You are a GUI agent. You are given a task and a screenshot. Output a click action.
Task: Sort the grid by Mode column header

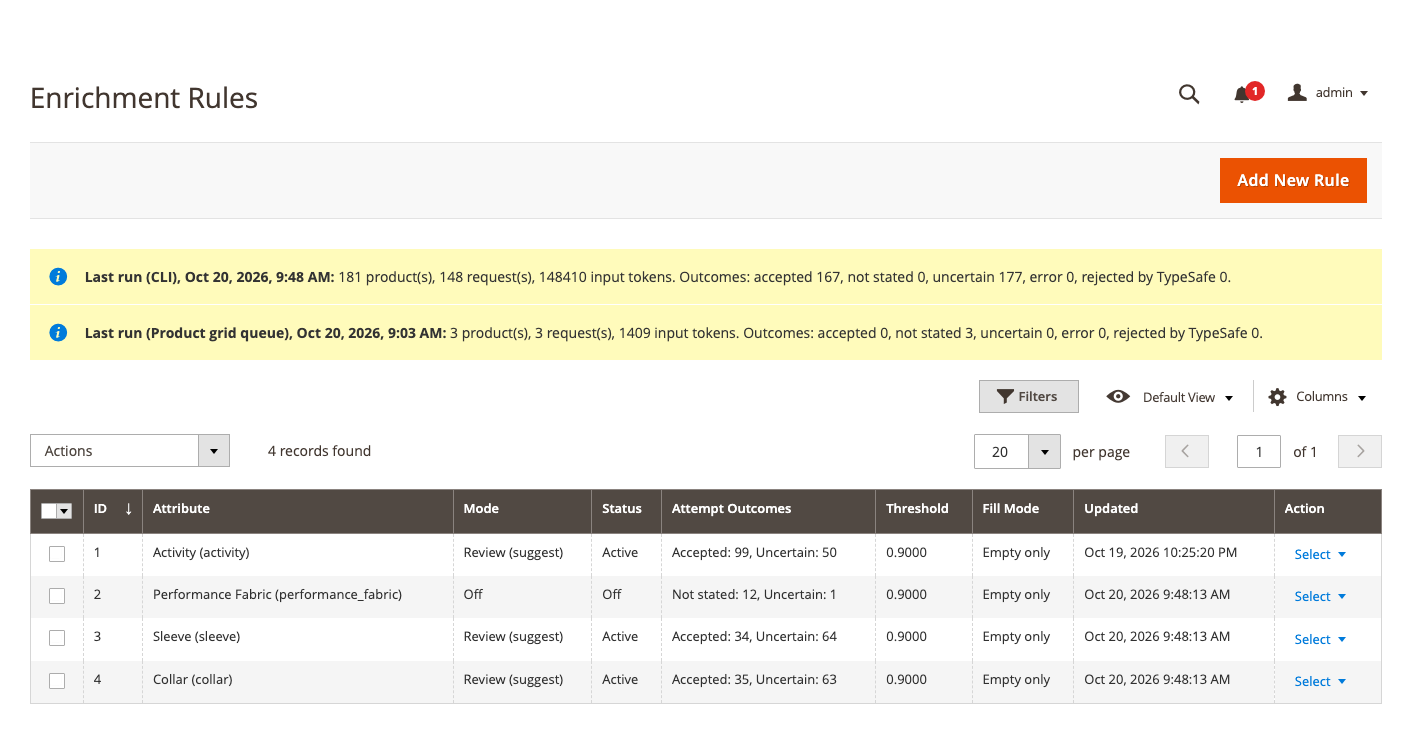tap(523, 509)
